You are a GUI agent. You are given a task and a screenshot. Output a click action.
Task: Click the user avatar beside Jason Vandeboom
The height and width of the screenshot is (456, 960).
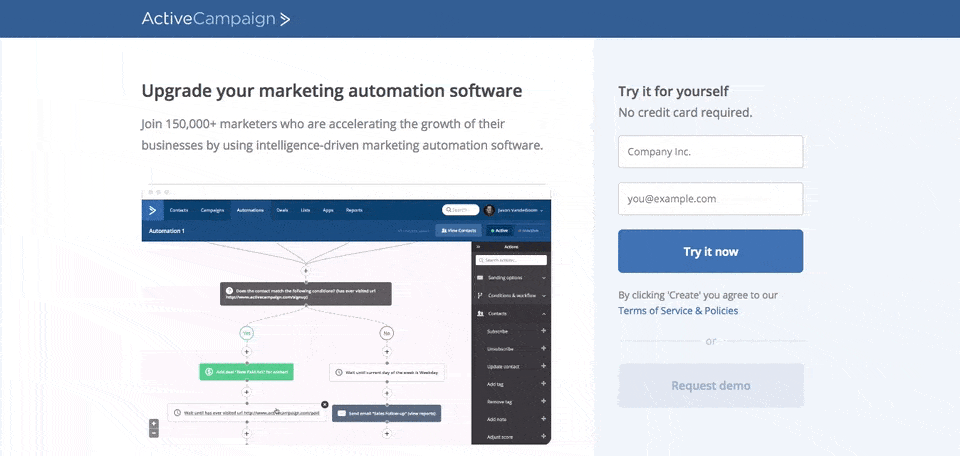click(x=489, y=210)
